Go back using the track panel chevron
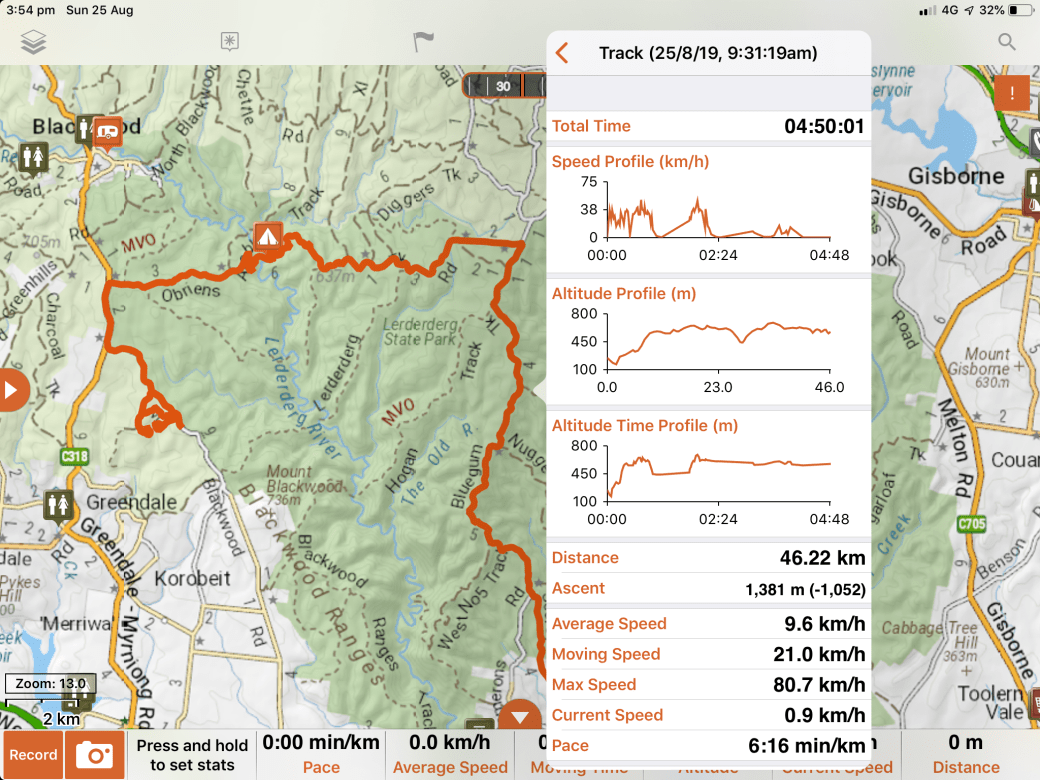This screenshot has width=1040, height=780. tap(562, 53)
